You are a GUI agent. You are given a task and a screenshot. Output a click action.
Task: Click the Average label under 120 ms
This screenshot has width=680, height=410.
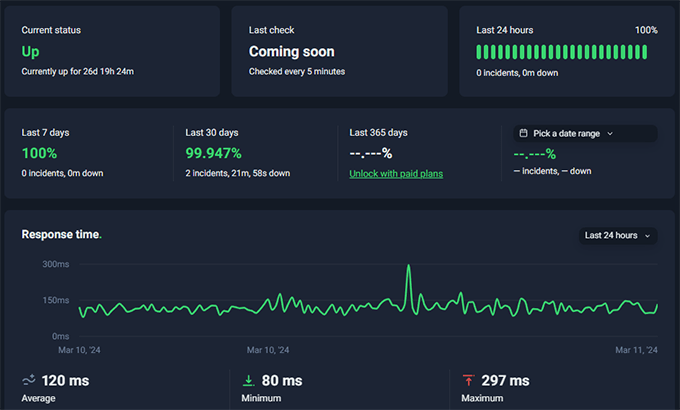click(38, 398)
